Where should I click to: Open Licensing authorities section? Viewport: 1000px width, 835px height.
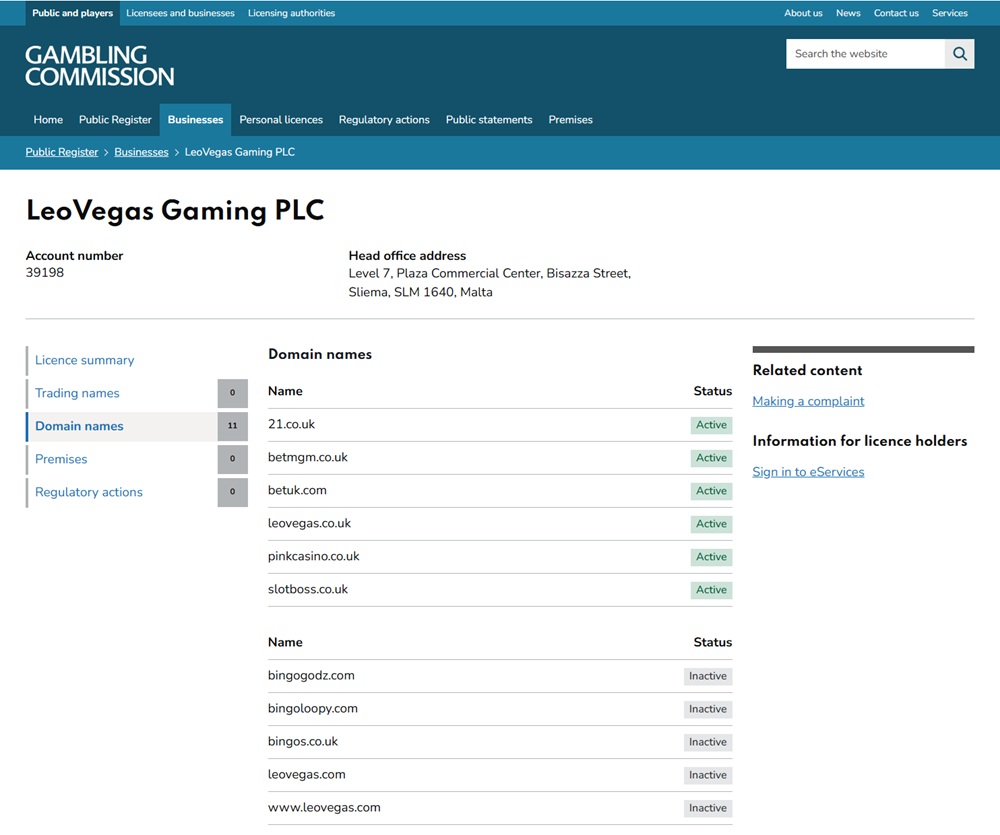point(291,13)
